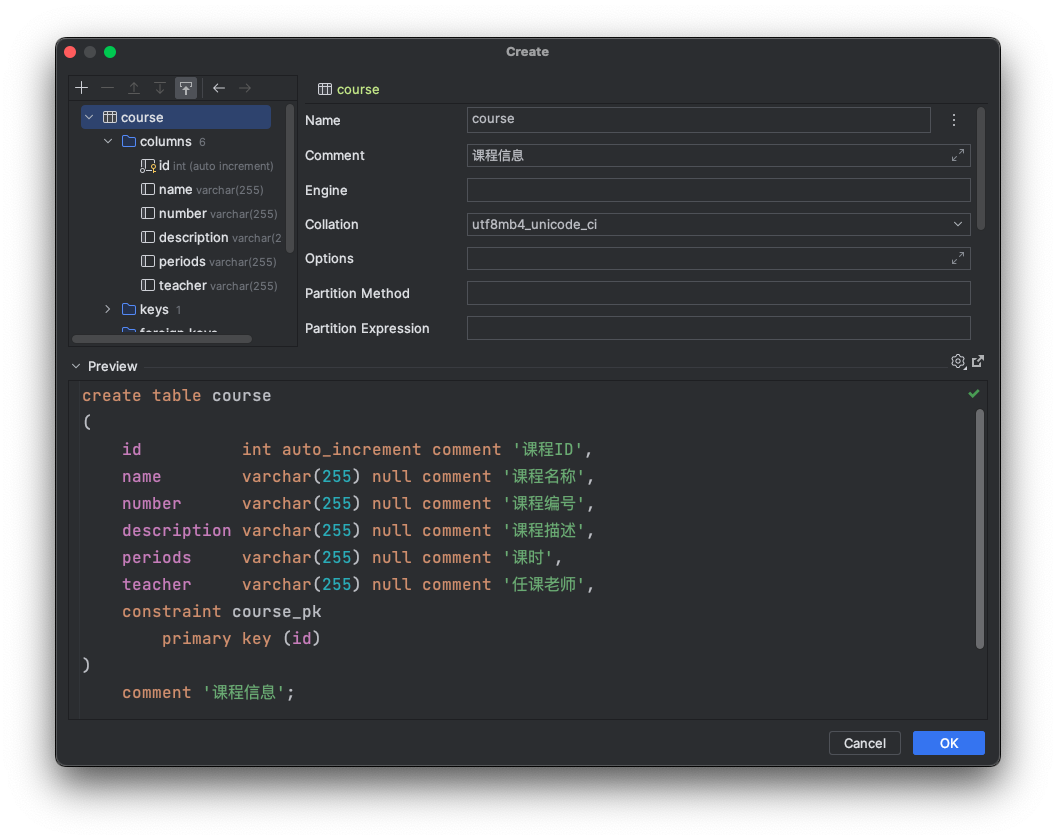Click the back navigation arrow
Viewport: 1056px width, 840px height.
coord(219,88)
